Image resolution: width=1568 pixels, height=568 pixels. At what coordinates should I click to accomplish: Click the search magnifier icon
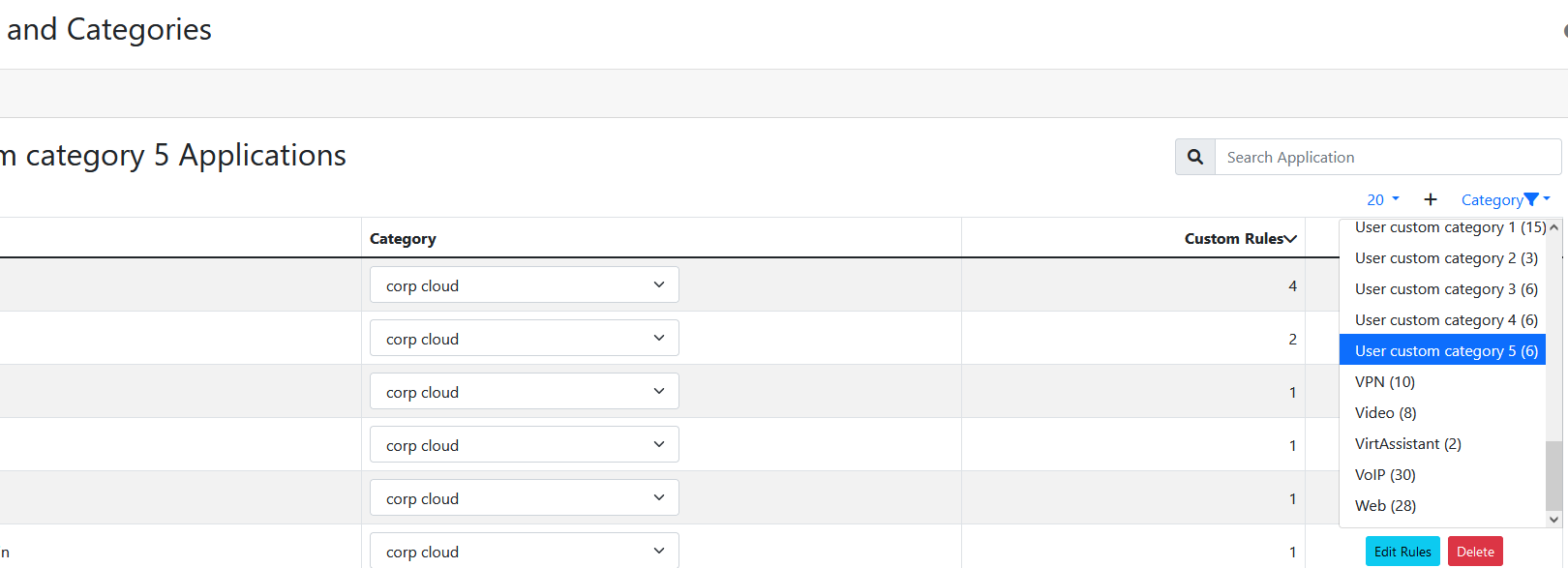tap(1193, 156)
